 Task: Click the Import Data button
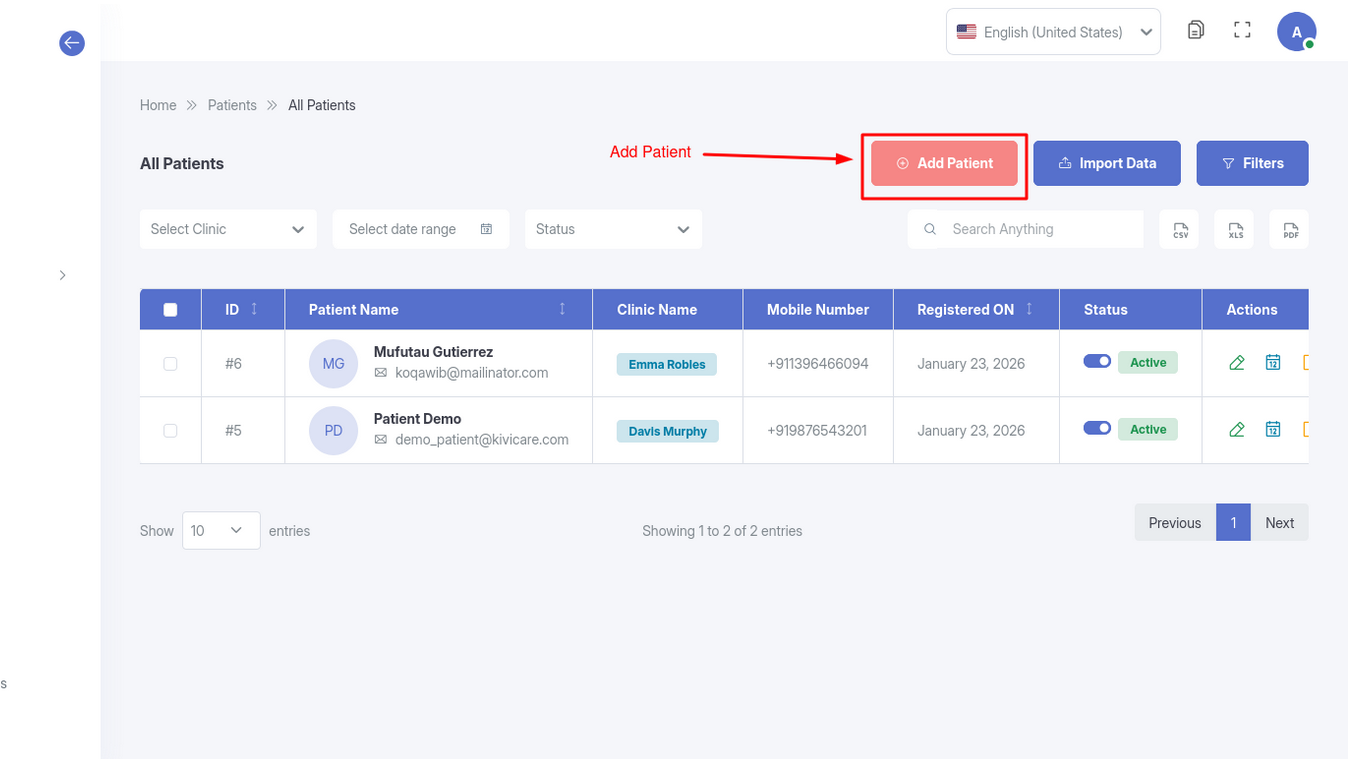click(x=1107, y=163)
